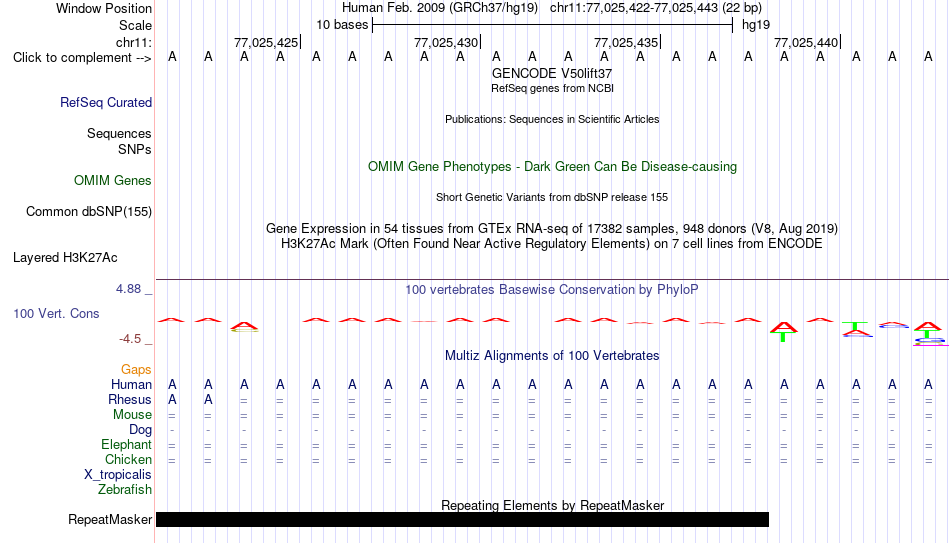Click the 4.88 PhyloP upper scale value

(128, 289)
